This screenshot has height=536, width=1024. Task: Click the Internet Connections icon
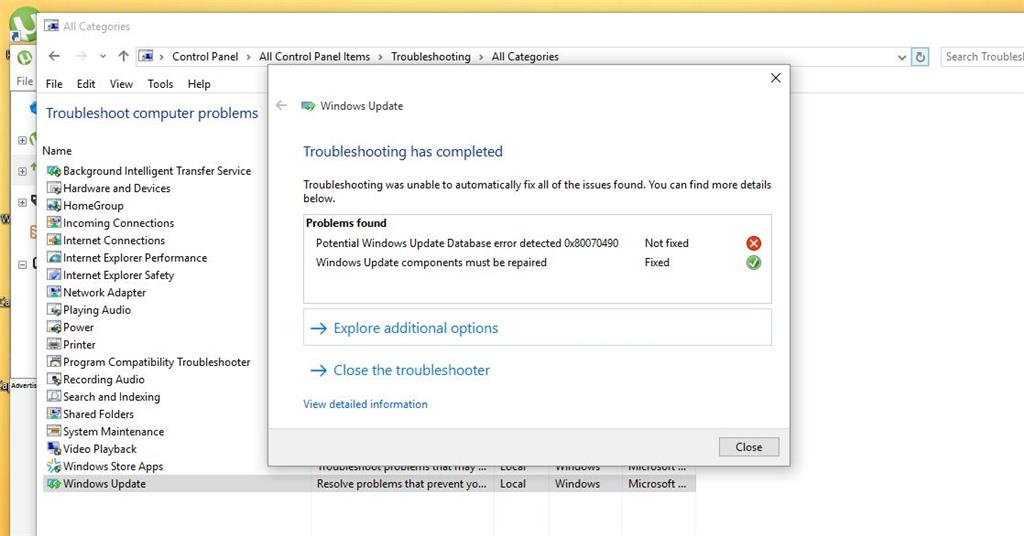click(54, 240)
